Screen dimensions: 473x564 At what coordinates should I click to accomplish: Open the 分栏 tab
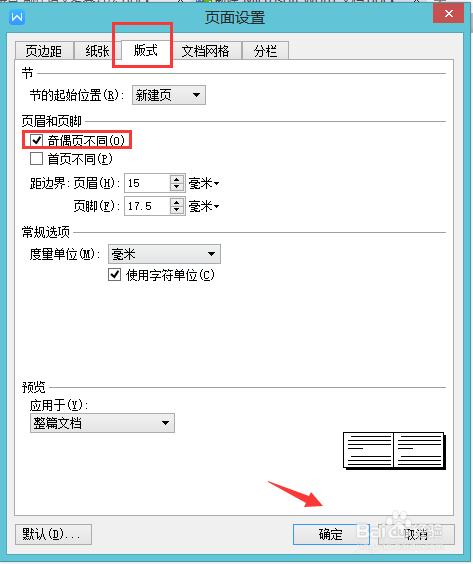tap(265, 51)
